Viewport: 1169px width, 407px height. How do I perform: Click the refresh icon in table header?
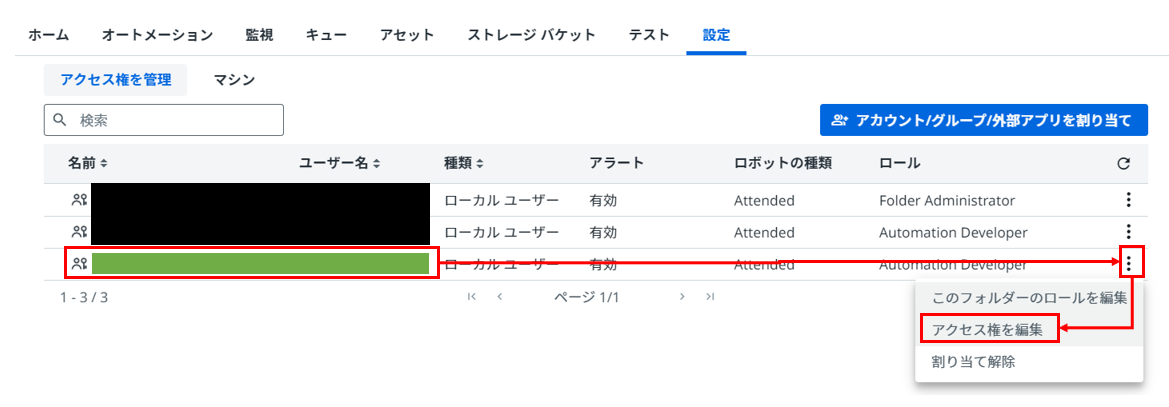[x=1123, y=163]
